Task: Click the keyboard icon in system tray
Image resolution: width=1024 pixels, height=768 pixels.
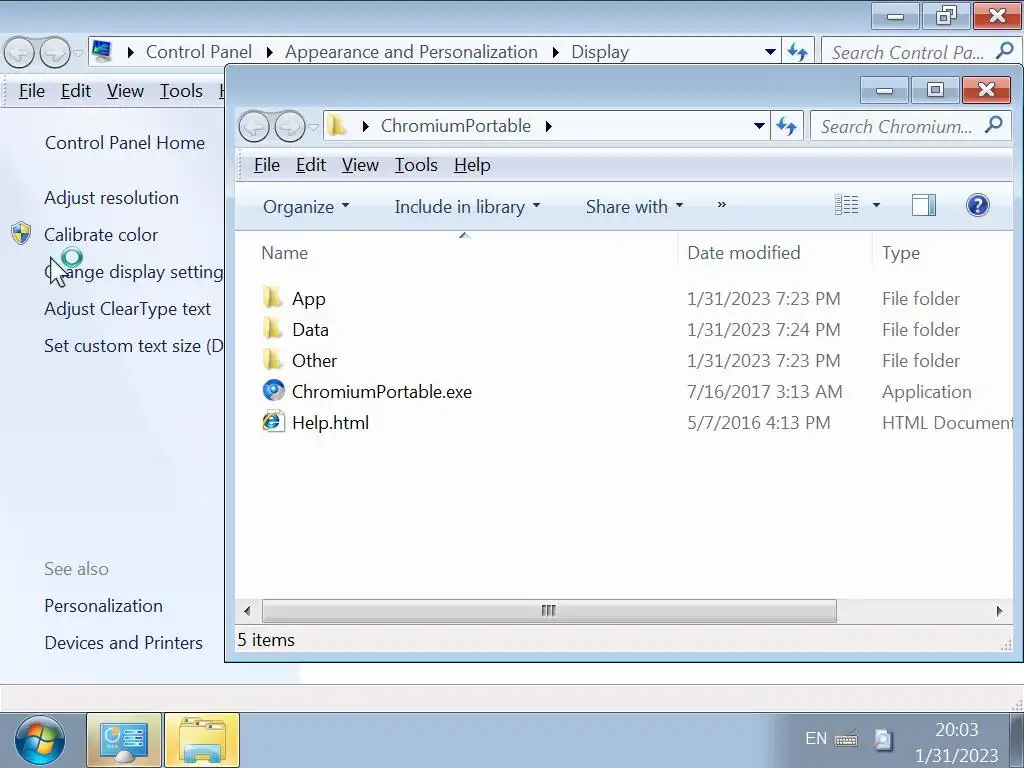Action: pos(846,739)
